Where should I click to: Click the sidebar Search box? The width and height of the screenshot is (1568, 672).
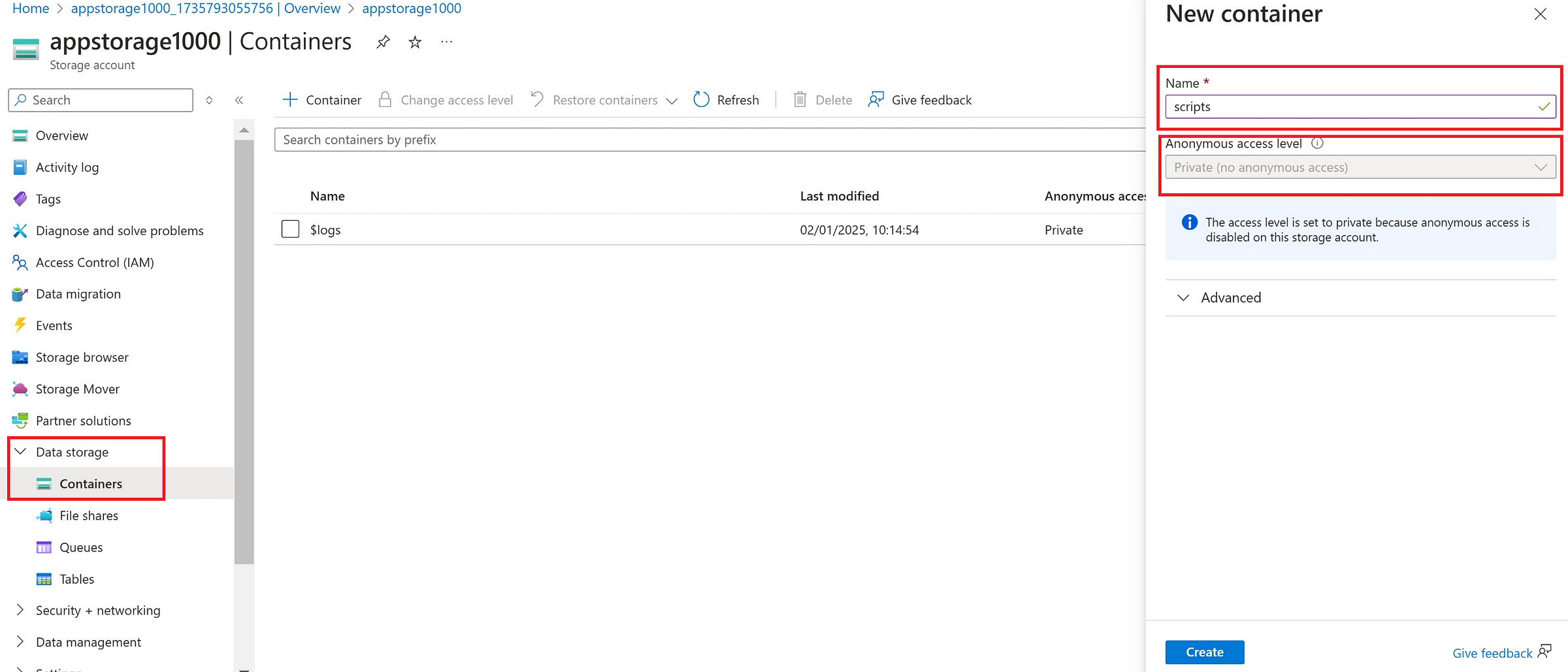pos(101,100)
